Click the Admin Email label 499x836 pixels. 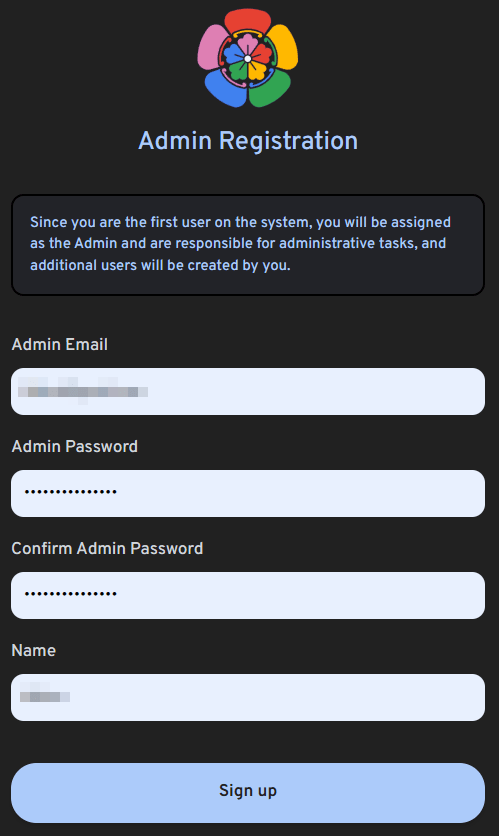[60, 344]
